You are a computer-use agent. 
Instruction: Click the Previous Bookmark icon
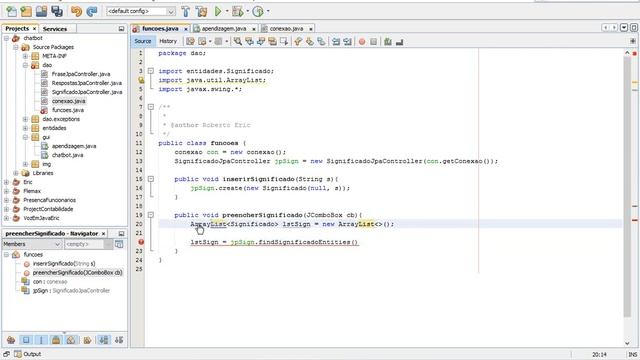298,41
